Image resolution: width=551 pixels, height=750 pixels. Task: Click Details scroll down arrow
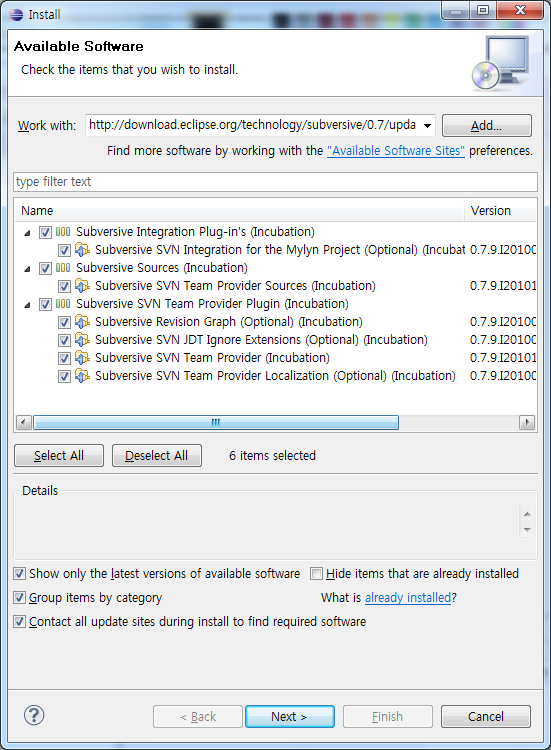coord(527,529)
